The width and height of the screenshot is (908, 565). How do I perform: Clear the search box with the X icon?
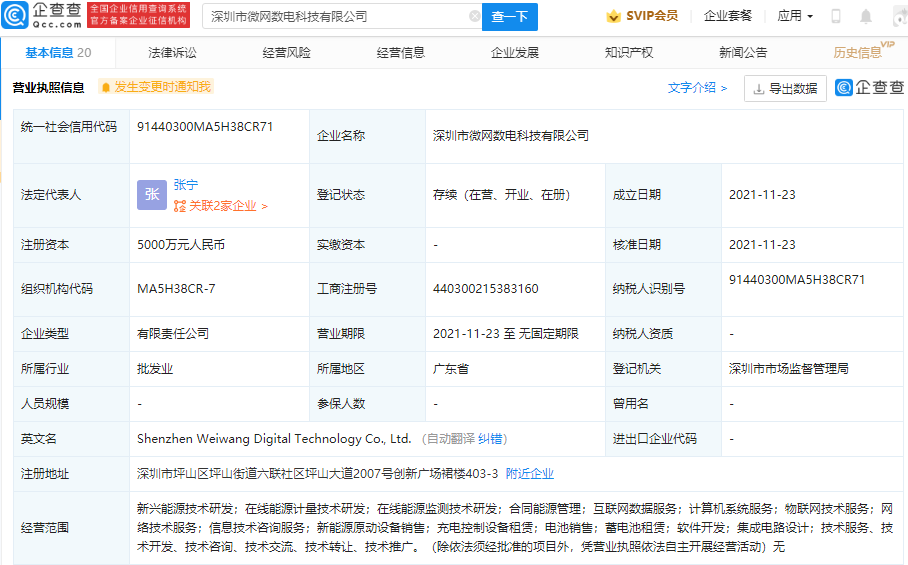(x=474, y=17)
